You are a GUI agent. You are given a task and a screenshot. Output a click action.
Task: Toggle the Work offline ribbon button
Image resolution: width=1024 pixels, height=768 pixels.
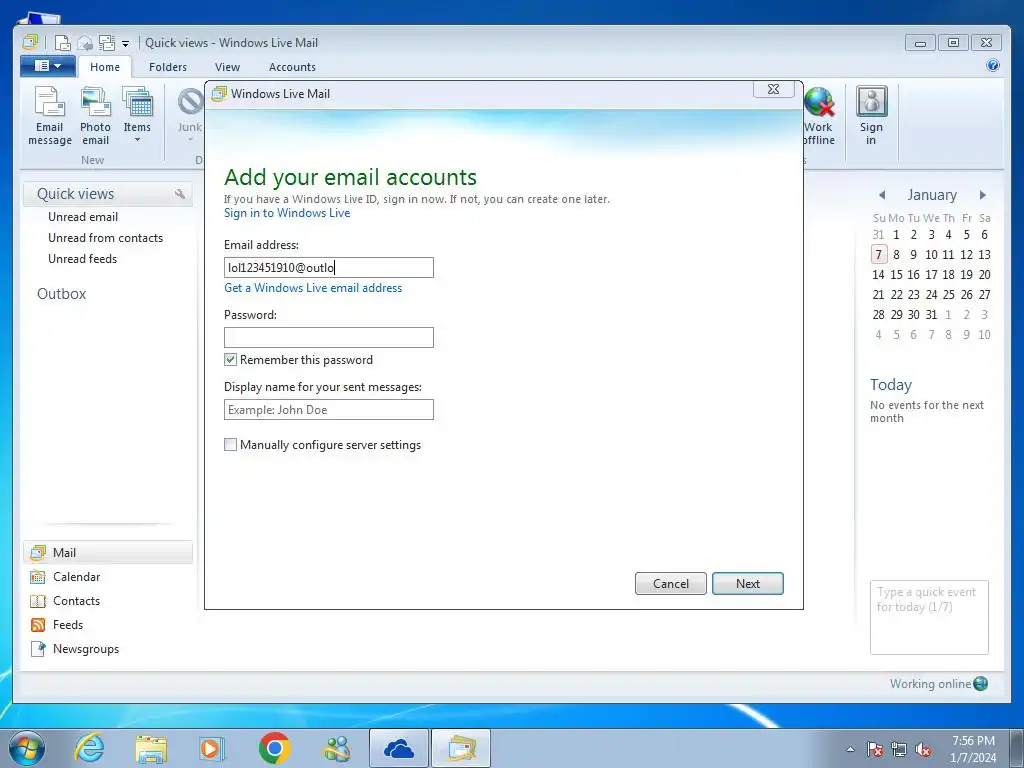tap(818, 116)
